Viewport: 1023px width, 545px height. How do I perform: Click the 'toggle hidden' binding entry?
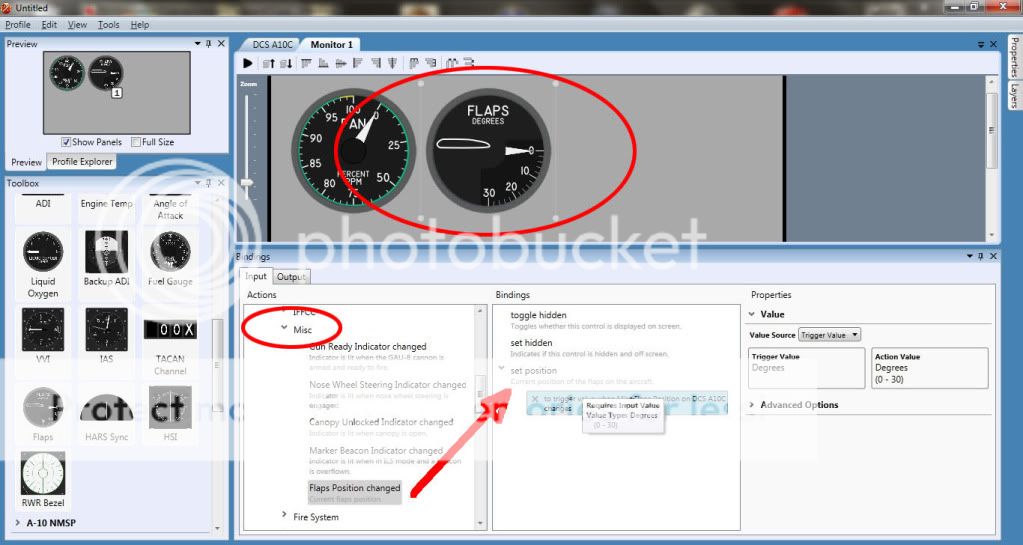pos(595,320)
